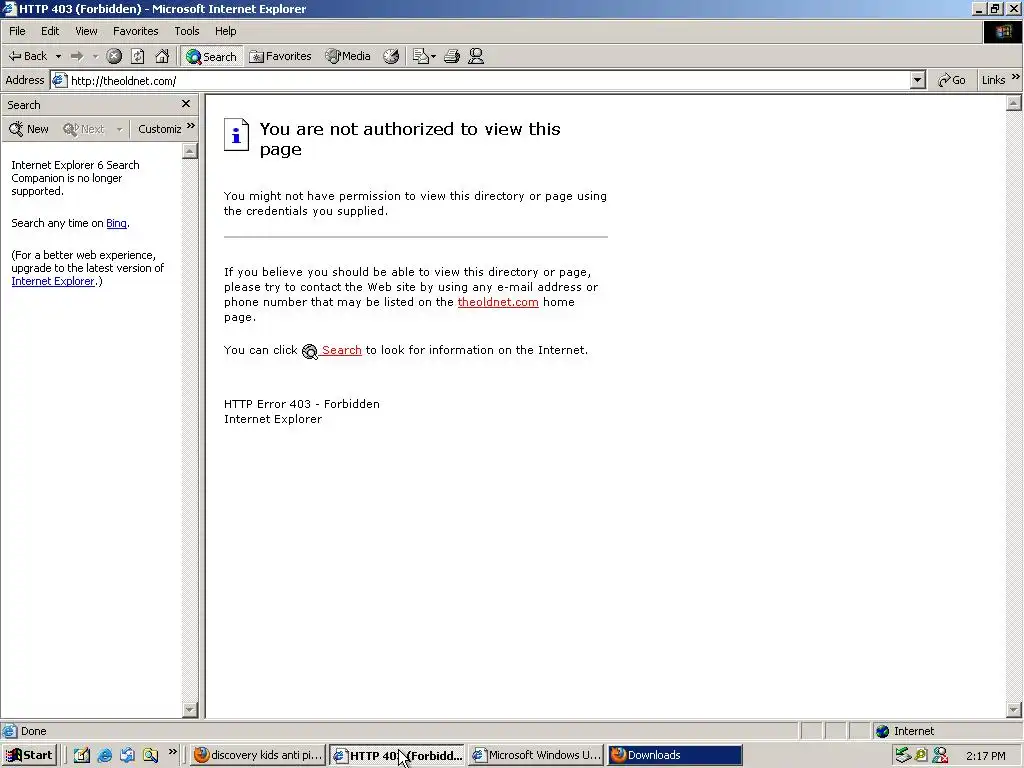Screen dimensions: 1024x768
Task: Open the Edit menu
Action: 50,31
